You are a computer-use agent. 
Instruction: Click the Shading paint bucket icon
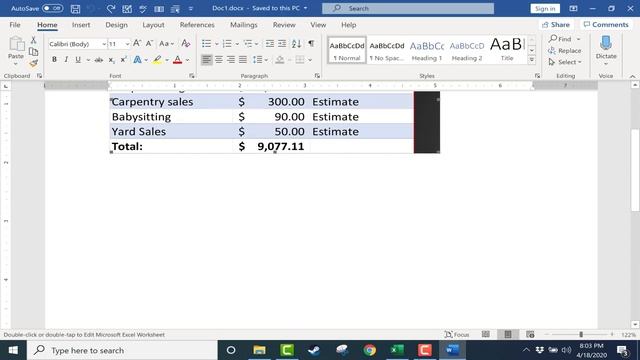coord(280,60)
